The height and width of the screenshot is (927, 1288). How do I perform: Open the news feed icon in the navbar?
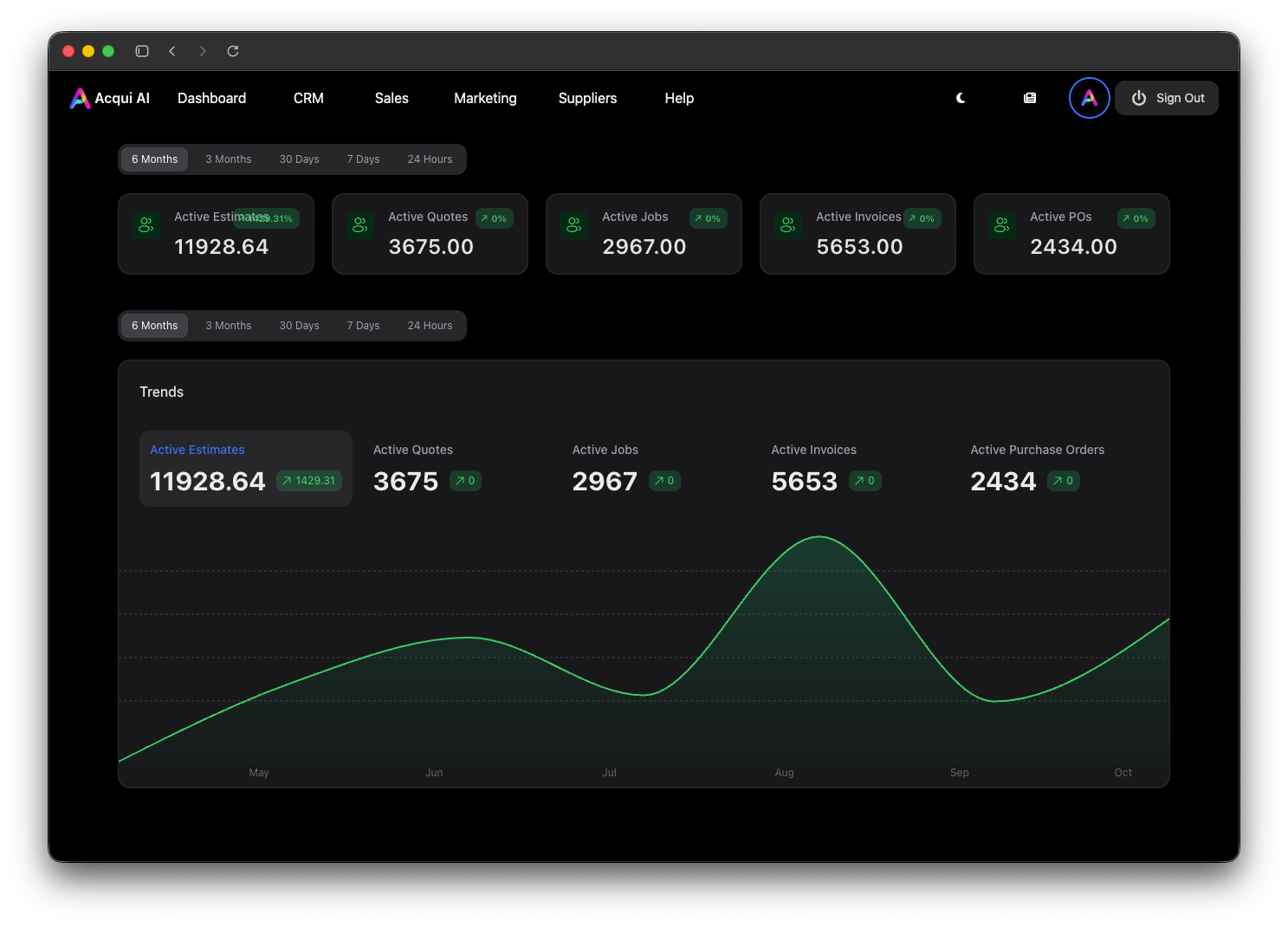tap(1029, 98)
